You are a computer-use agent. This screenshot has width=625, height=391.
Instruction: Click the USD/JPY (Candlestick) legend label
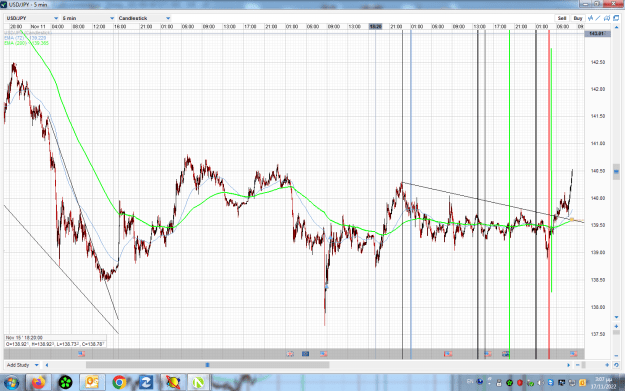click(x=28, y=33)
